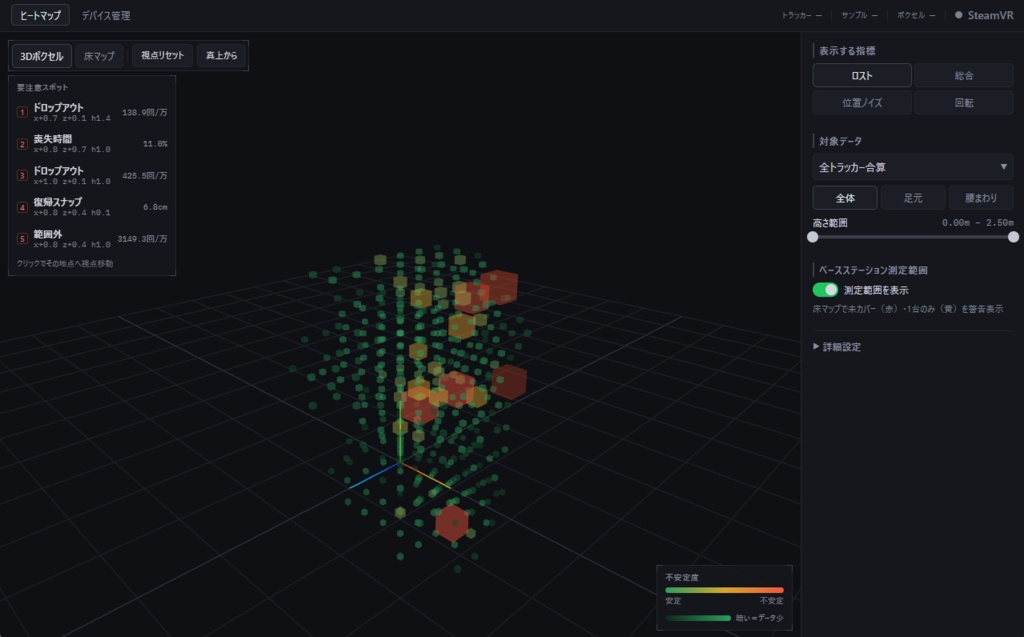Switch to the 床マップ view
1024x637 pixels.
[x=99, y=56]
